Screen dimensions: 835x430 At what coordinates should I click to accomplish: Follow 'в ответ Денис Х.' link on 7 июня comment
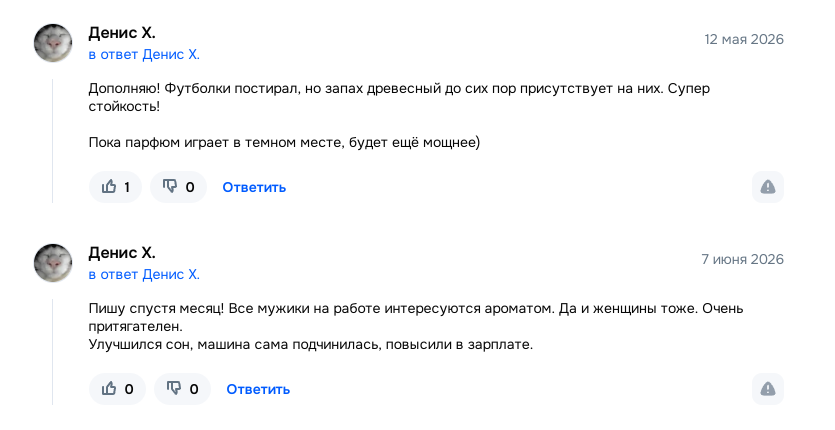[144, 274]
